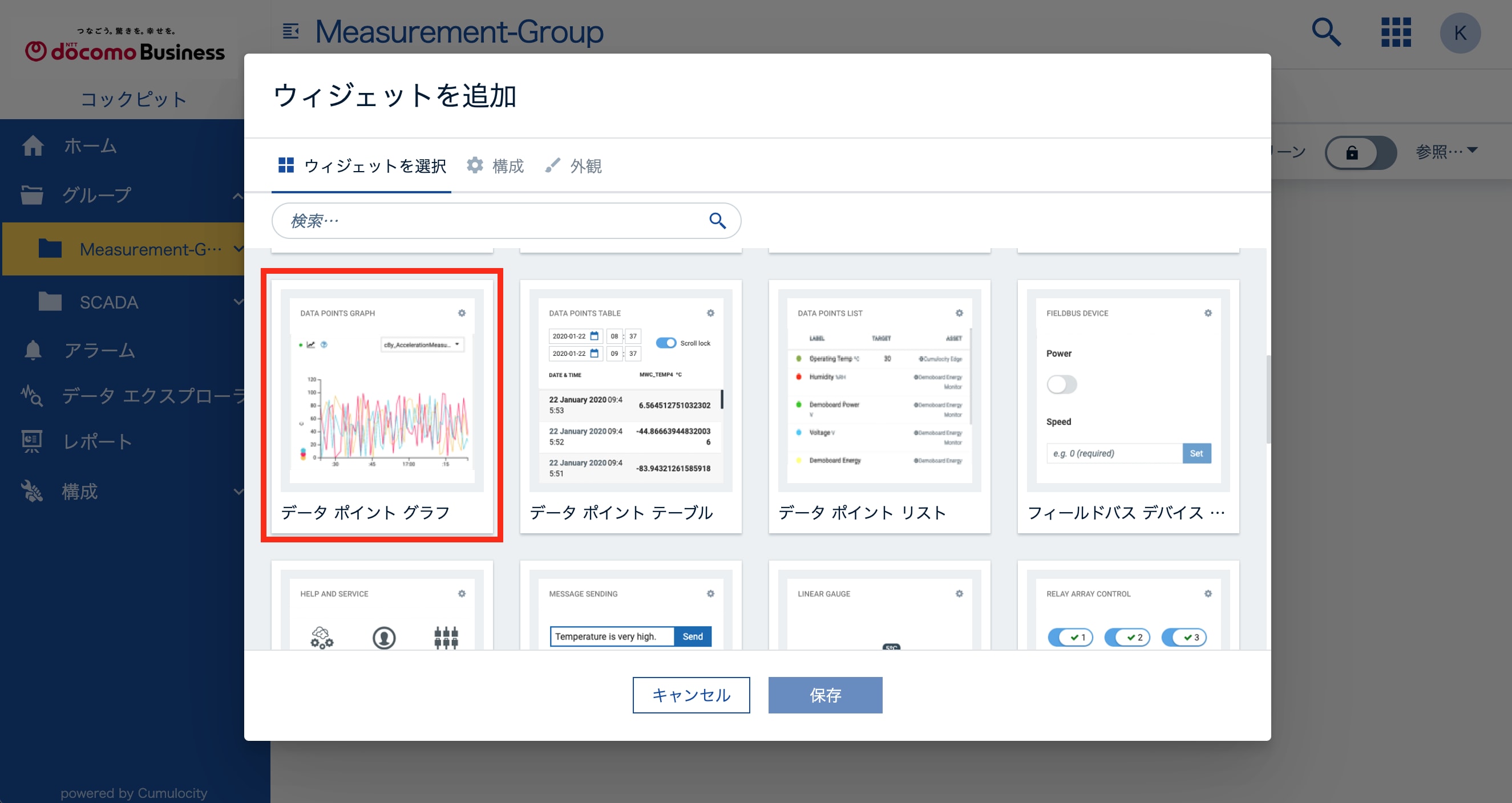Click the tools icon next to sidebar 構成
1512x803 pixels.
click(32, 492)
